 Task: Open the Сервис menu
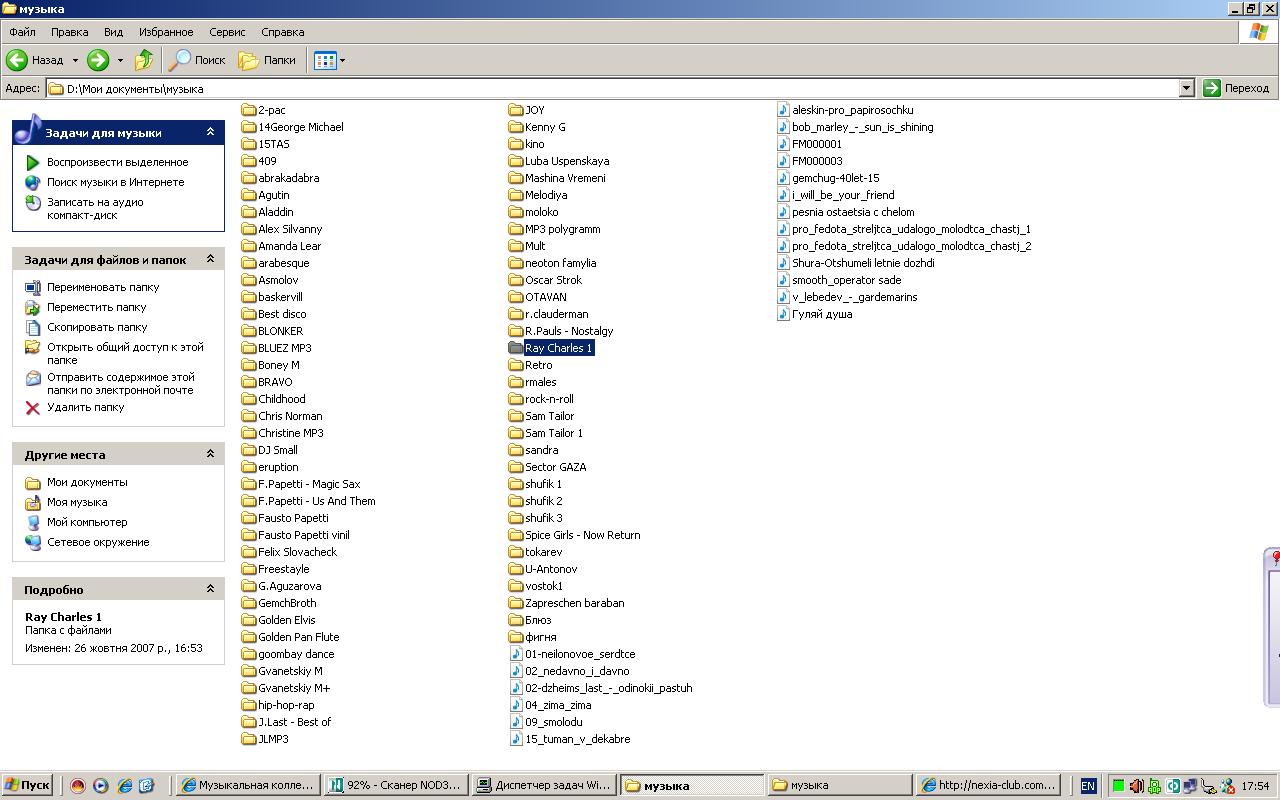227,32
